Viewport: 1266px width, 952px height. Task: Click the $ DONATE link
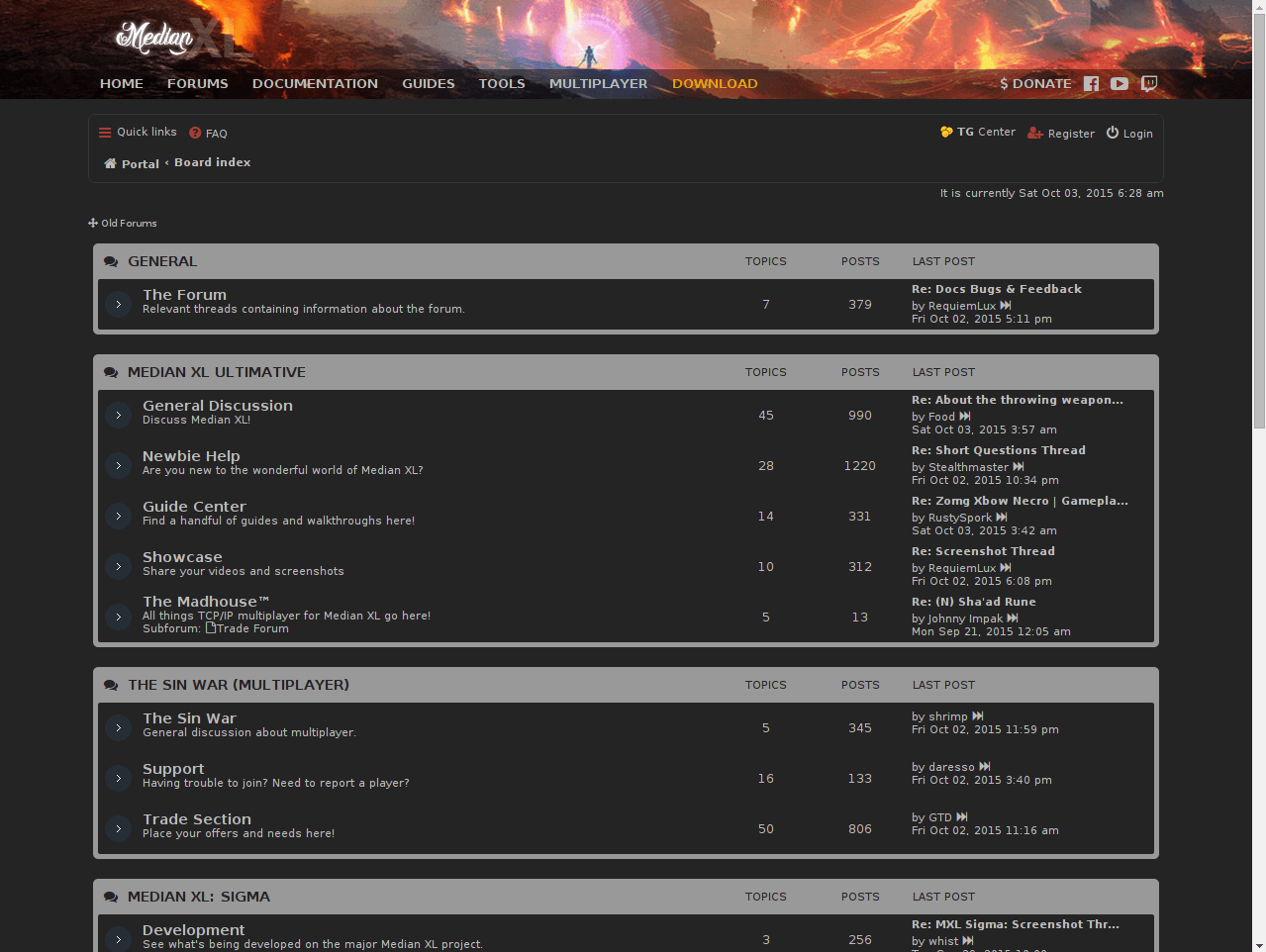pos(1035,84)
